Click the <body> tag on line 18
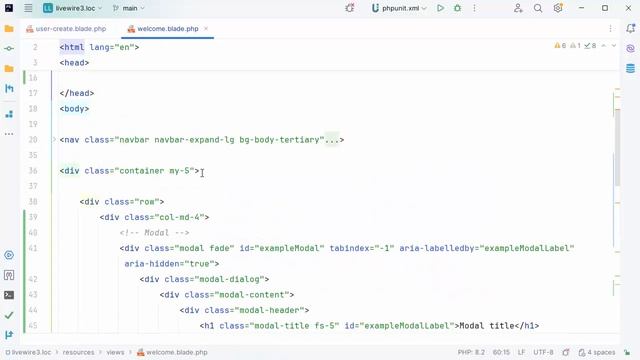The width and height of the screenshot is (640, 360). pyautogui.click(x=74, y=109)
